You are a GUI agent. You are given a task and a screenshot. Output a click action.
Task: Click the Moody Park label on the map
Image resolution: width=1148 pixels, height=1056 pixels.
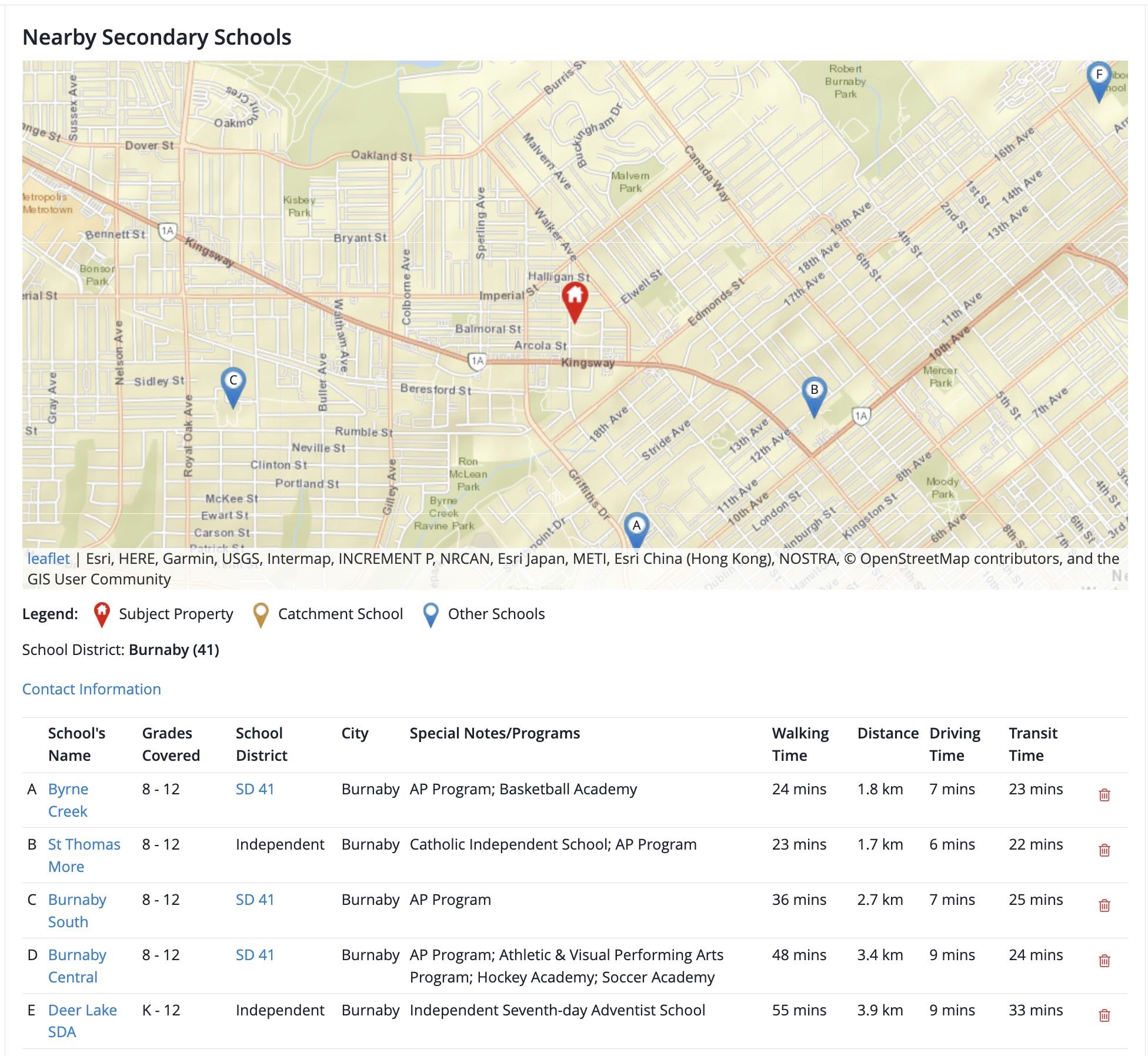click(x=942, y=488)
